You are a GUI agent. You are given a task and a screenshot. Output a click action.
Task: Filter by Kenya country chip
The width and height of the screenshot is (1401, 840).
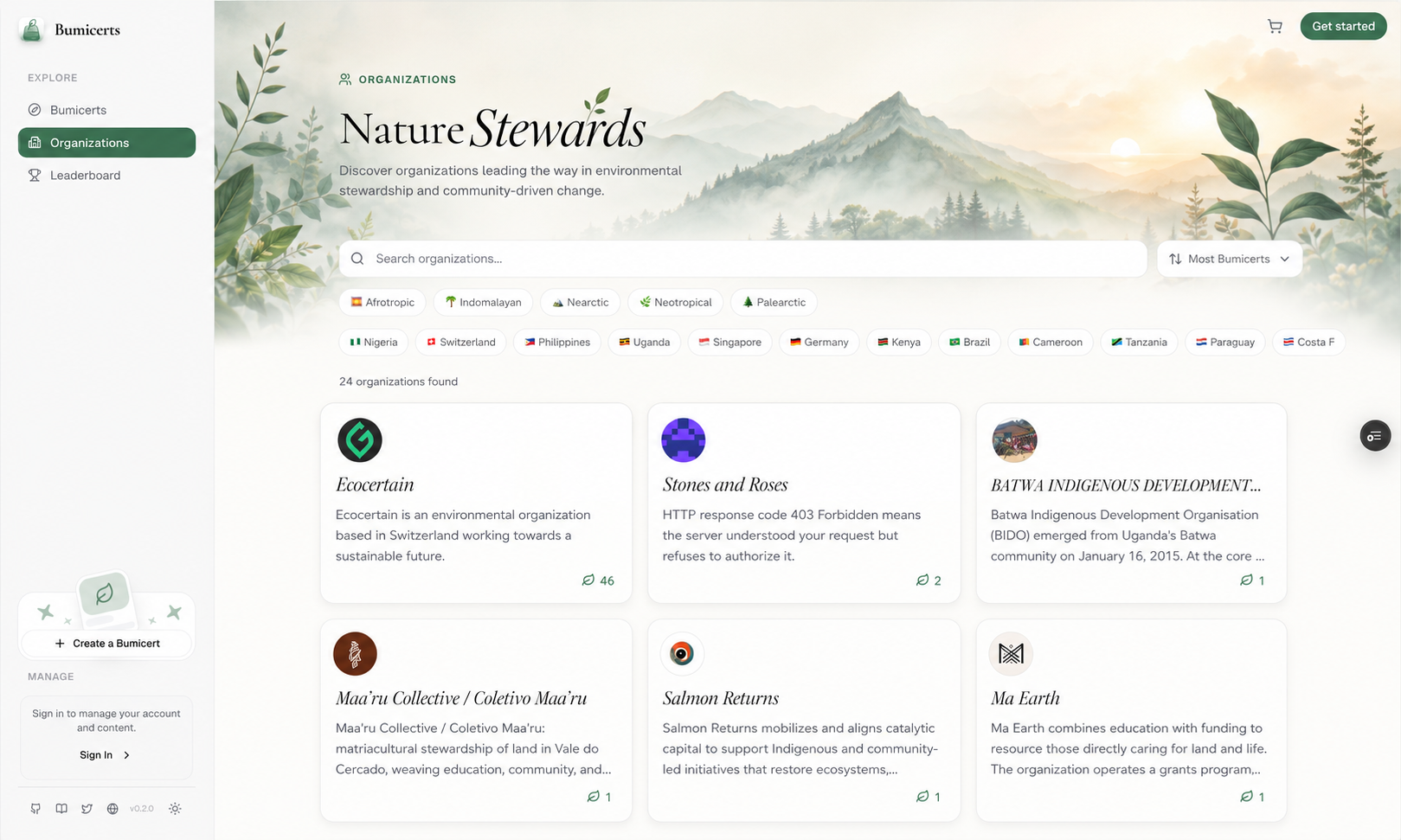(x=899, y=342)
